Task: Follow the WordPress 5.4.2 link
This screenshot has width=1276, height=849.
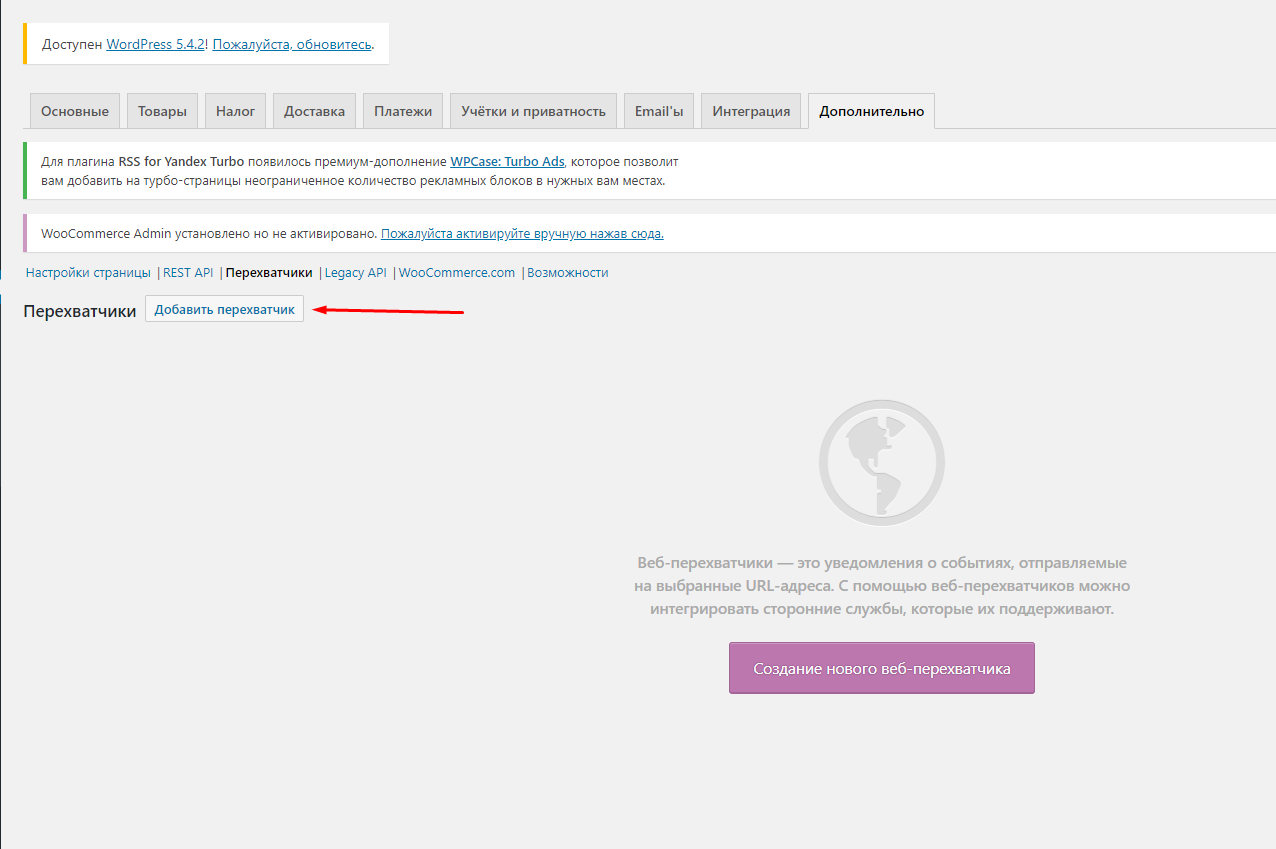Action: (x=155, y=45)
